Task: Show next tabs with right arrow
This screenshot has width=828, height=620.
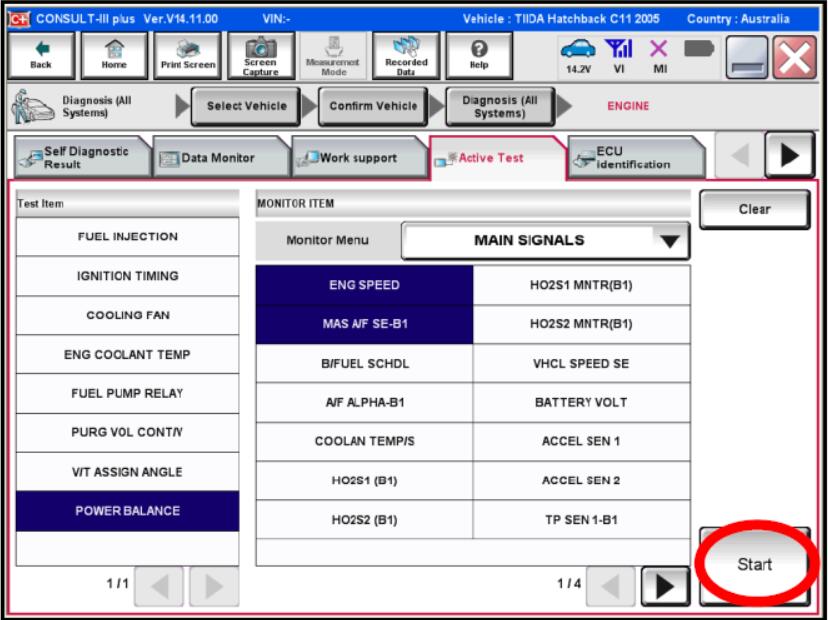Action: (x=789, y=155)
